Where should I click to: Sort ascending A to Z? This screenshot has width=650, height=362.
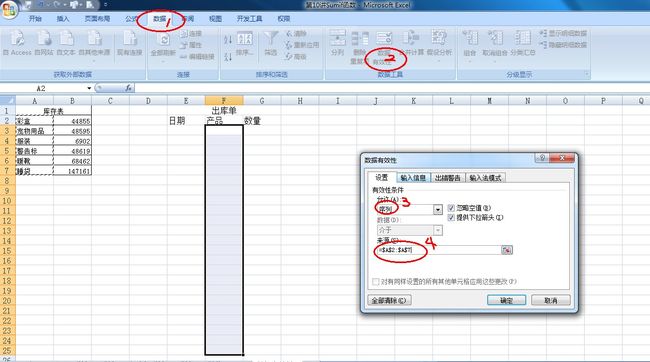pyautogui.click(x=228, y=40)
